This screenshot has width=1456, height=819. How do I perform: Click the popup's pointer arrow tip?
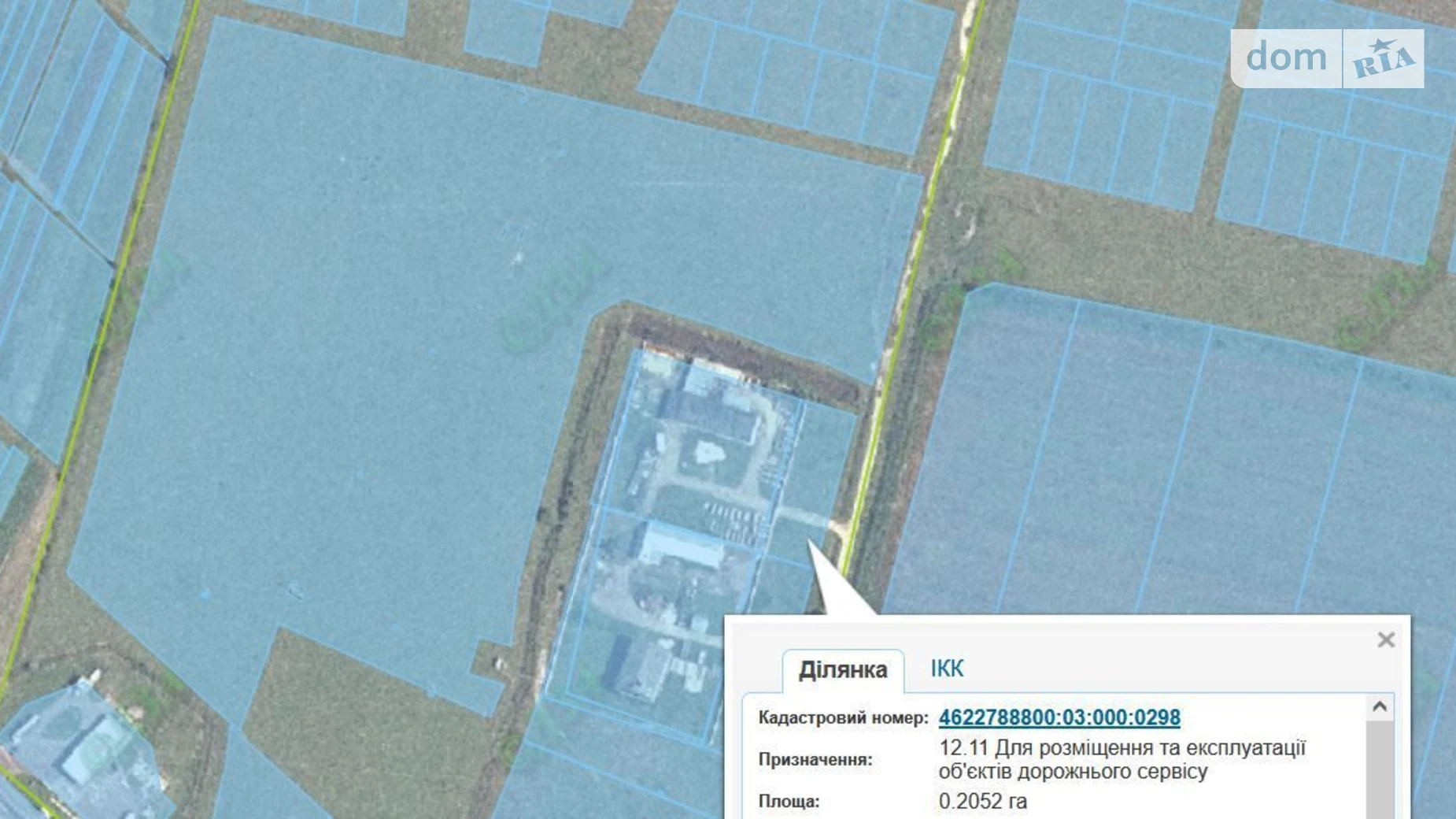[811, 543]
